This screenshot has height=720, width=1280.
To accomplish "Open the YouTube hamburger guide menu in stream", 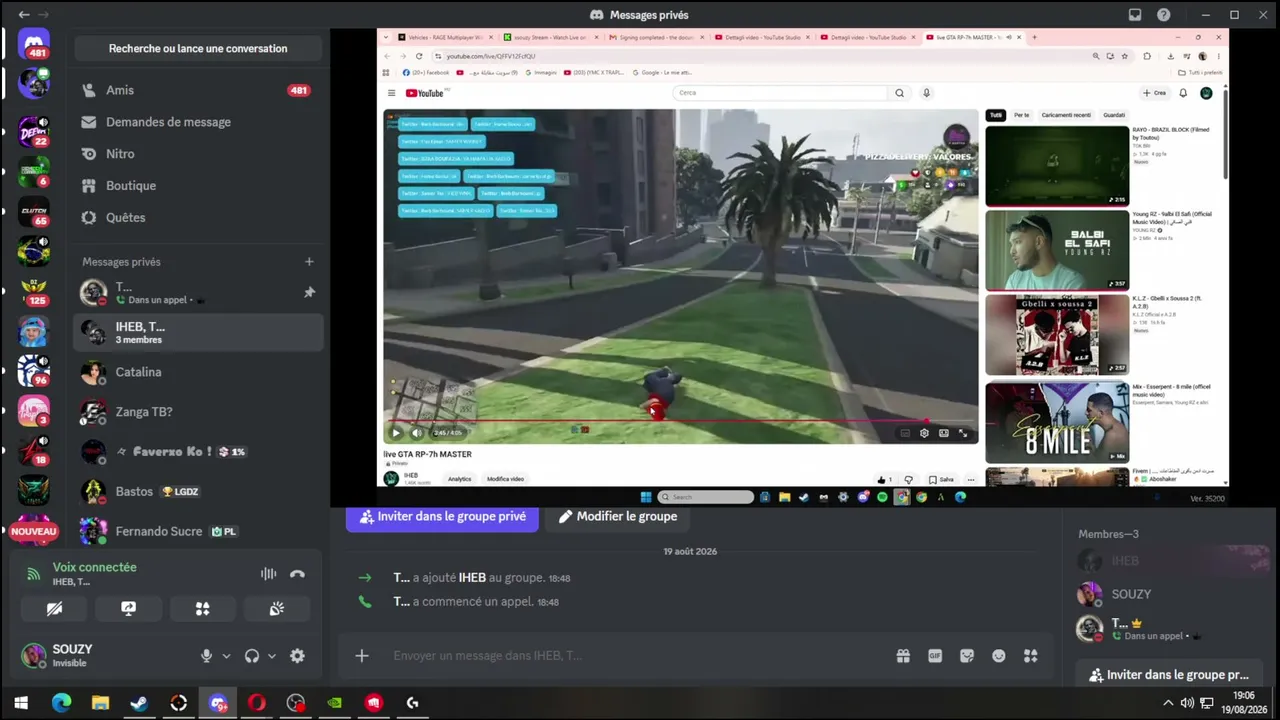I will [x=391, y=93].
